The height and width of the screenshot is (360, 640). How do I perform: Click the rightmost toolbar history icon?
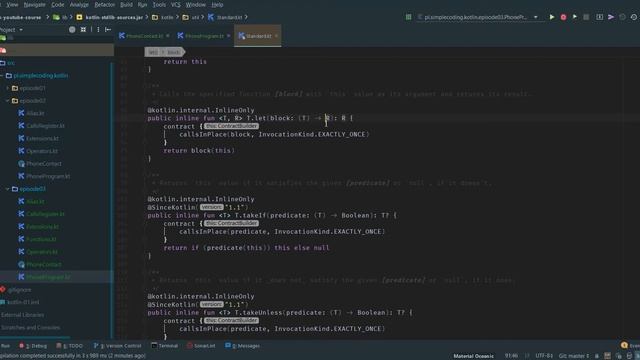[633, 17]
